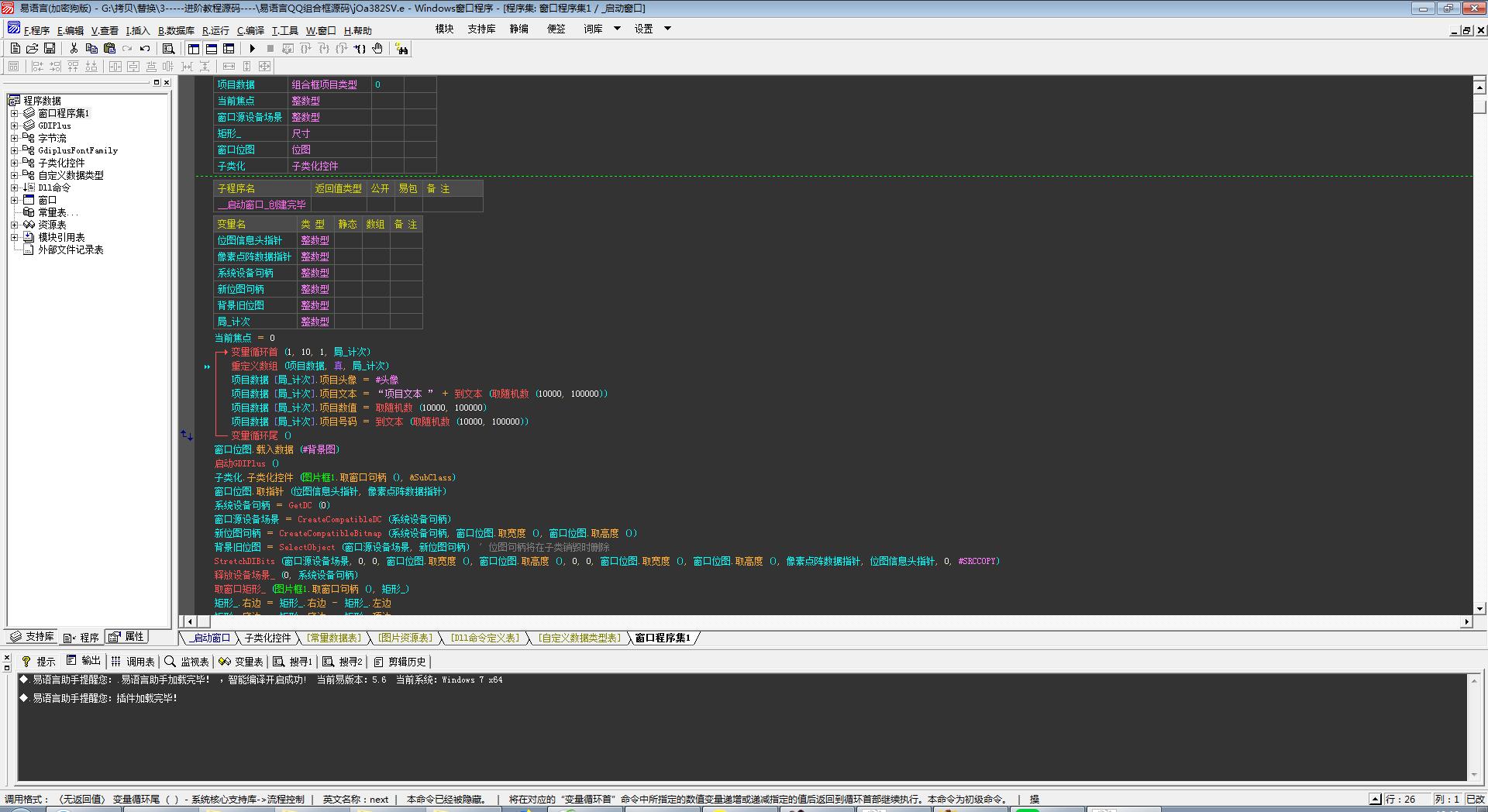Open the T.工具 menu
The image size is (1488, 812).
click(x=284, y=30)
